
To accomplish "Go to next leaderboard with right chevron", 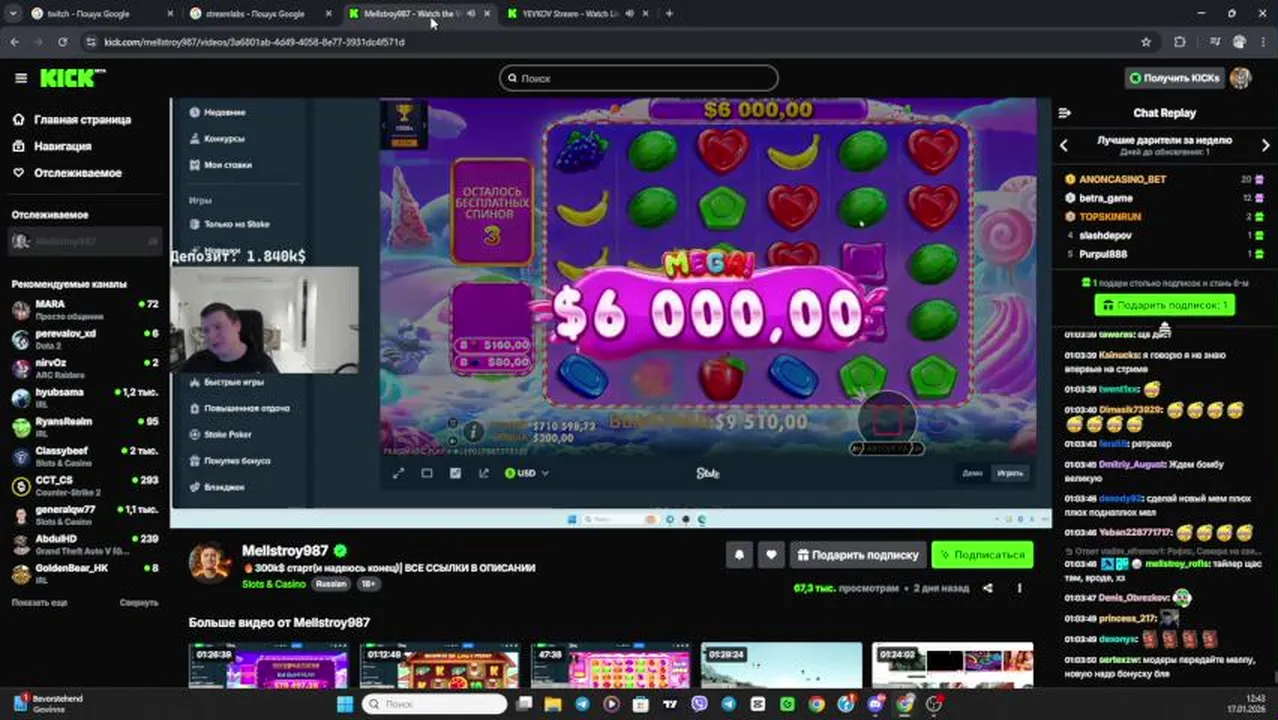I will (1265, 146).
